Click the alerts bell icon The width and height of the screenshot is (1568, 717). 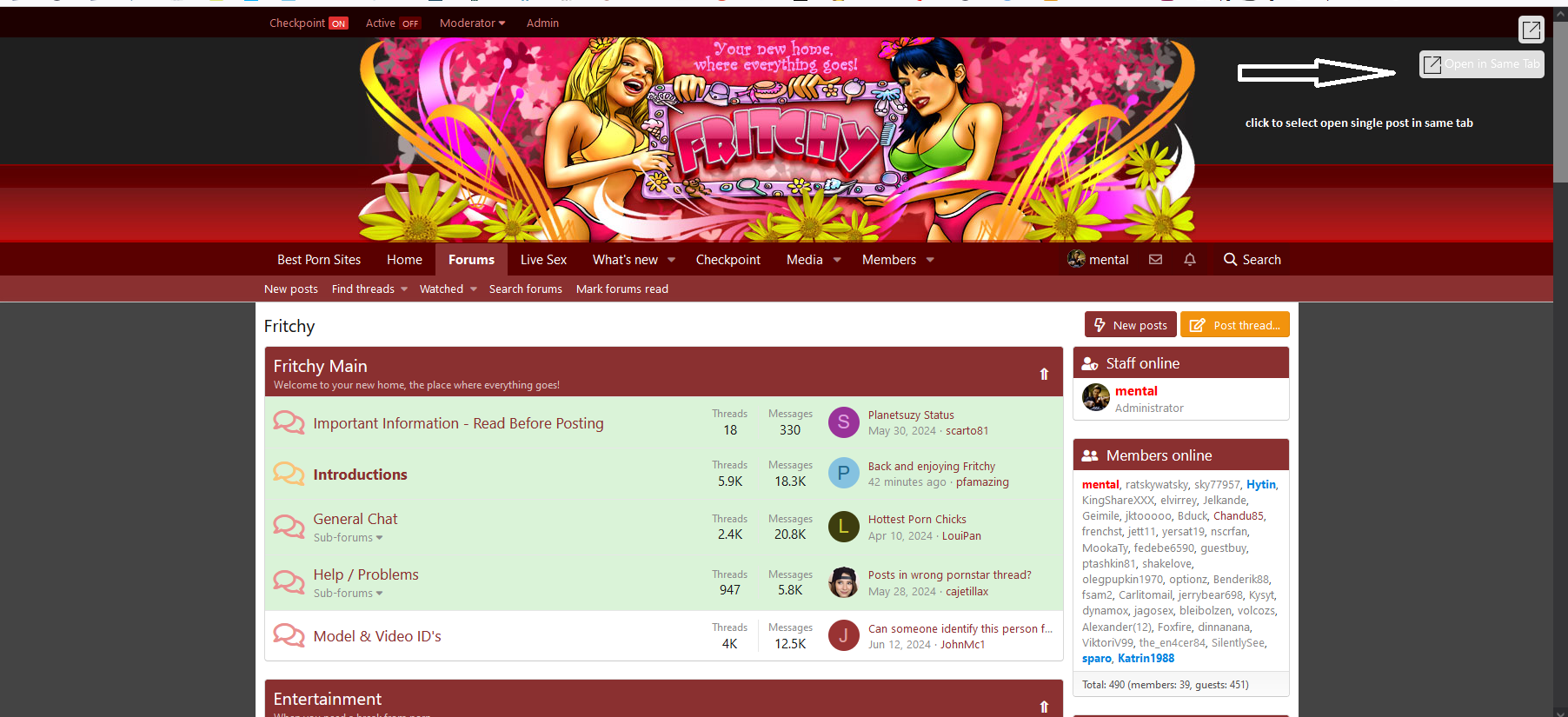point(1190,259)
